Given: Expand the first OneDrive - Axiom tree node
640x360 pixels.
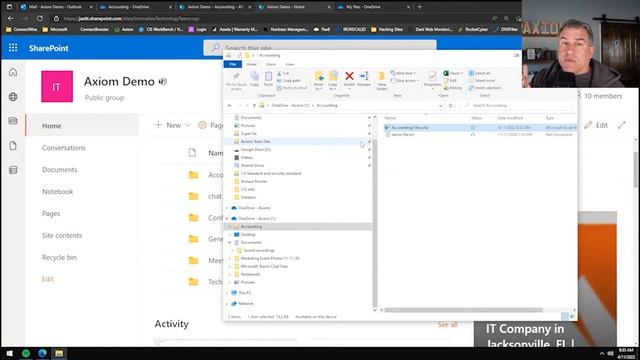Looking at the screenshot, I should point(227,208).
